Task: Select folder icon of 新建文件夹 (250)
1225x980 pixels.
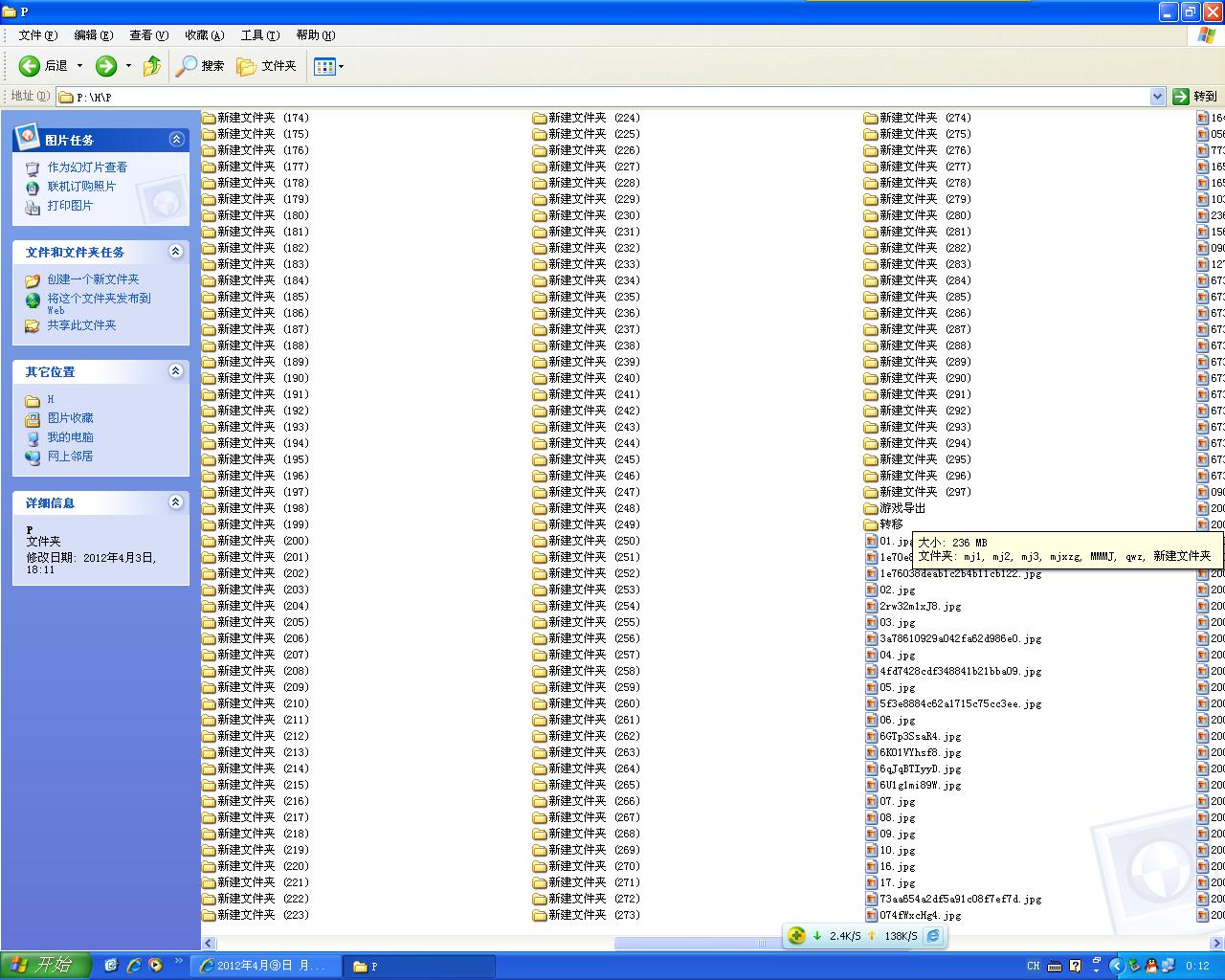Action: pos(540,542)
